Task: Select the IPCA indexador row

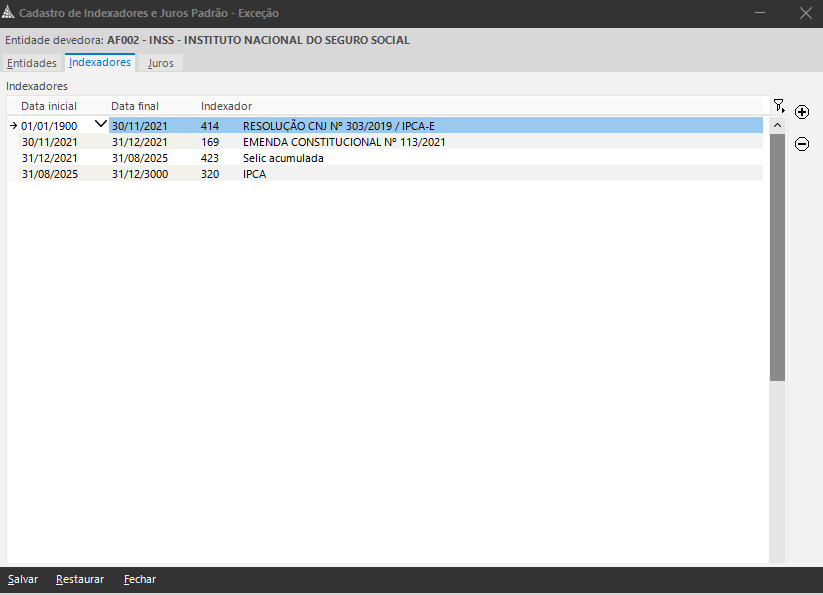Action: coord(386,174)
